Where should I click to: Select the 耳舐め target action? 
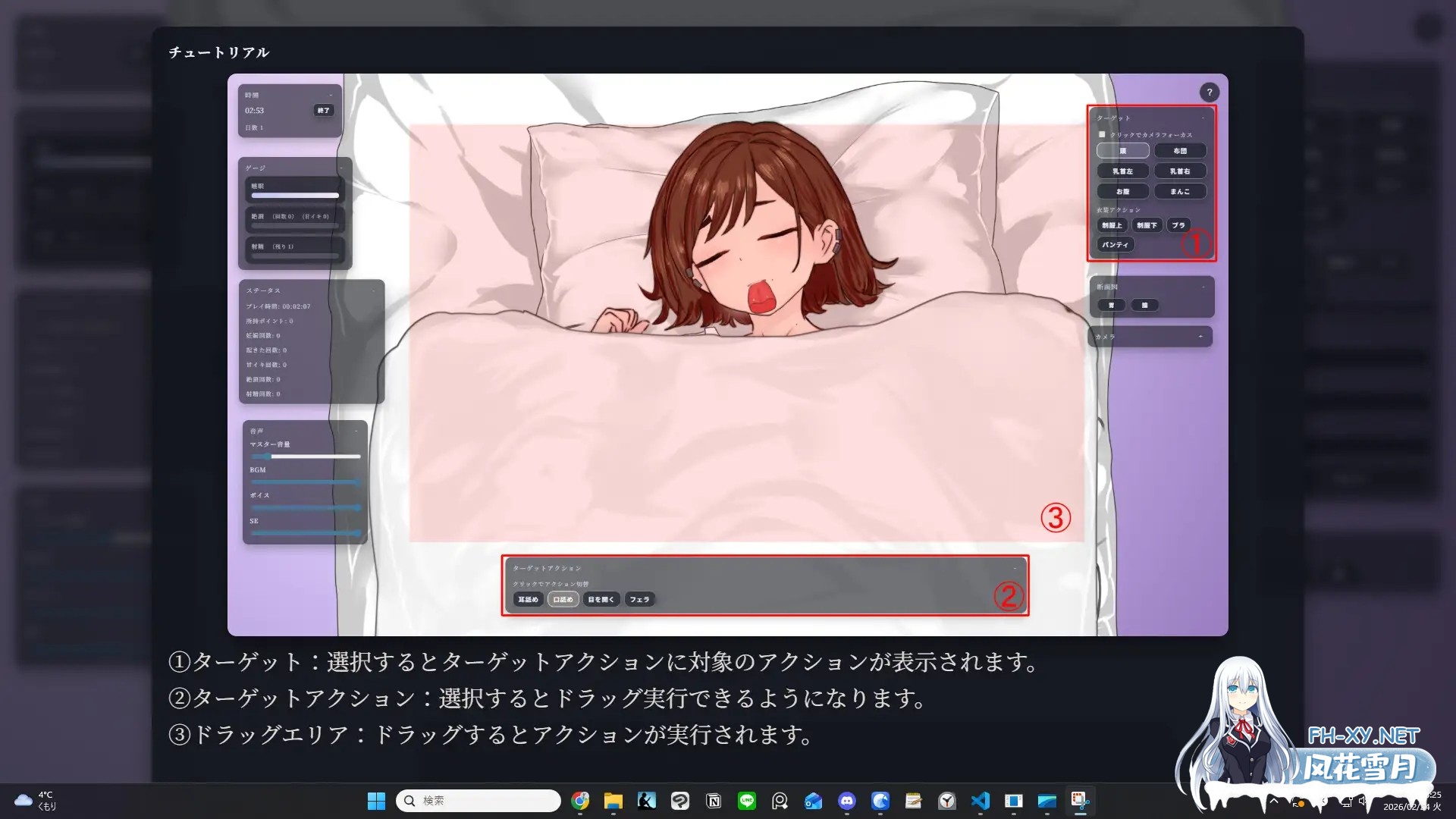tap(528, 599)
